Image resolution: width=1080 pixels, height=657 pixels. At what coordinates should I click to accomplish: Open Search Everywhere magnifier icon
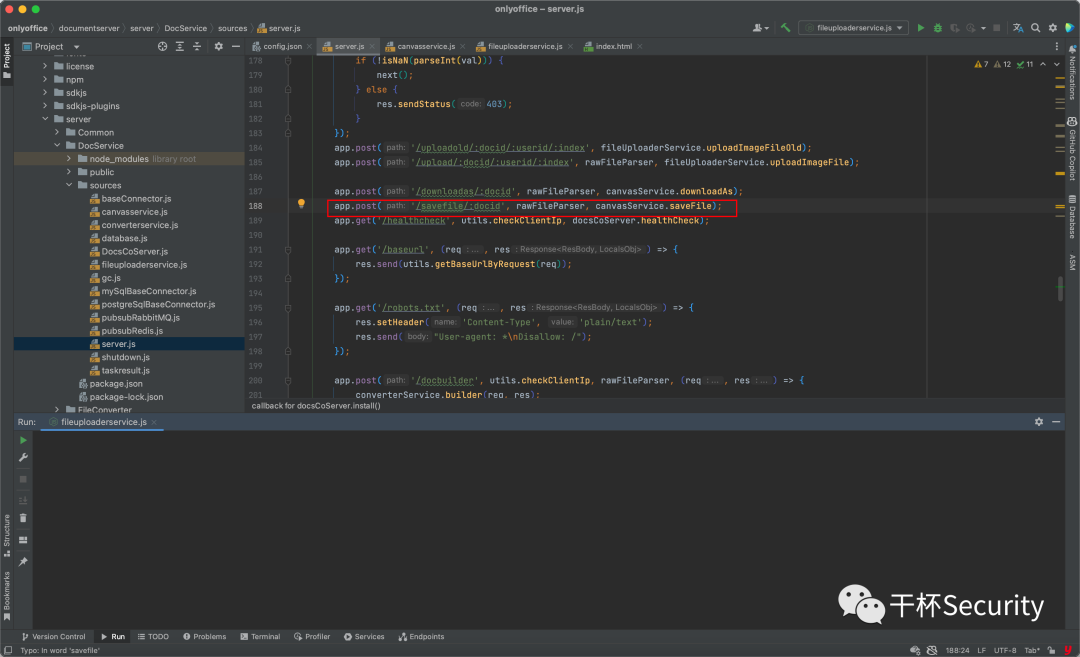click(1035, 28)
